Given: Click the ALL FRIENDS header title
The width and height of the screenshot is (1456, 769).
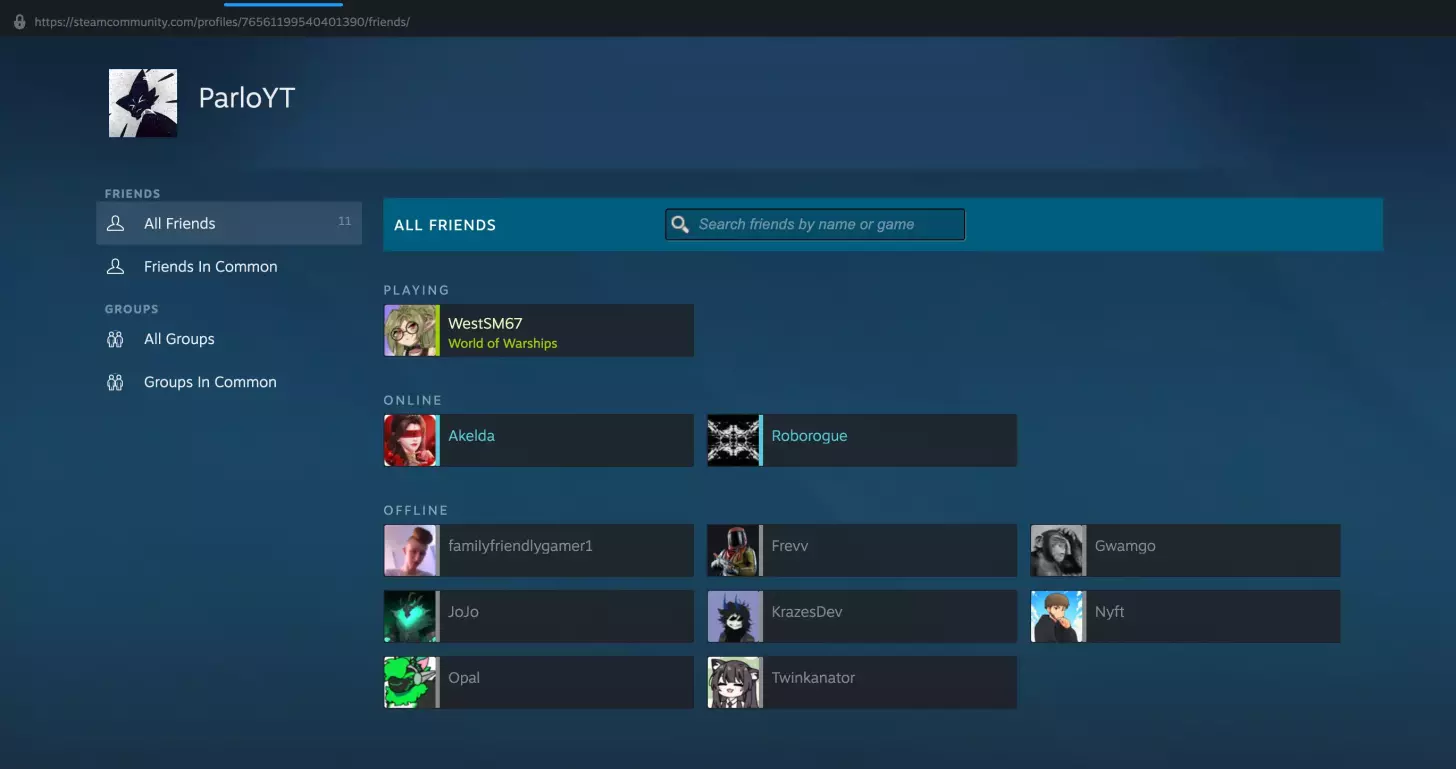Looking at the screenshot, I should coord(445,225).
